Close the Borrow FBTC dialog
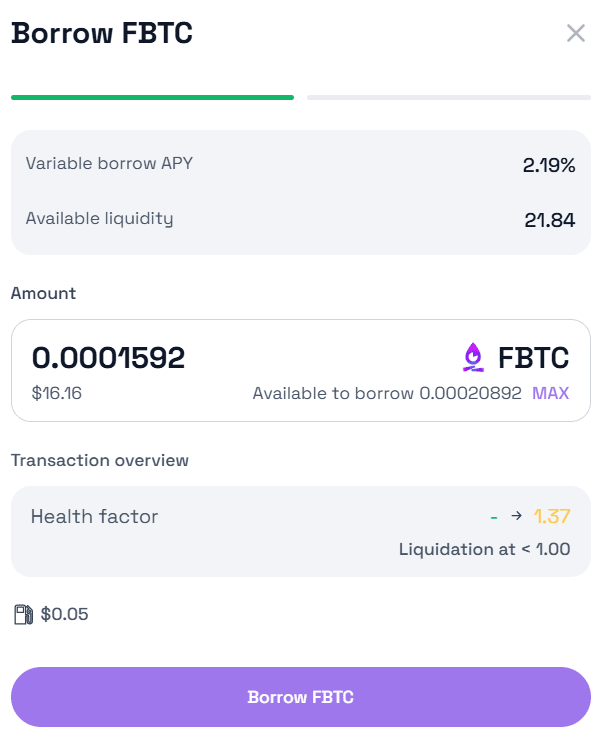Image resolution: width=607 pixels, height=742 pixels. coord(575,33)
